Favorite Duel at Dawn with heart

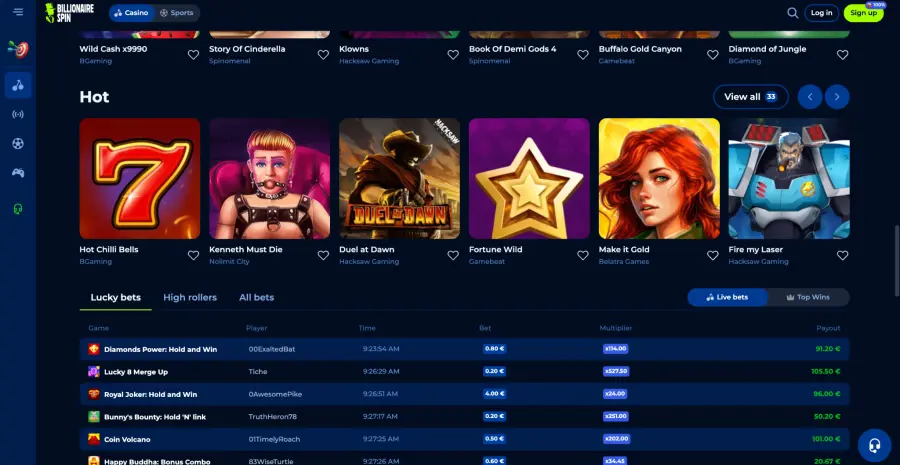453,255
